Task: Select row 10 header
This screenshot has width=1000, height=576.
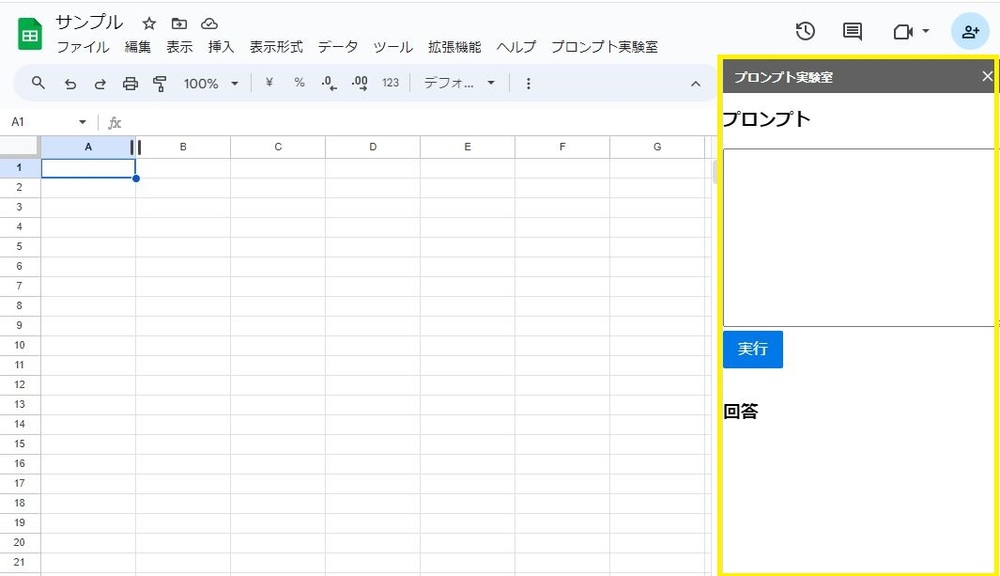Action: tap(20, 345)
